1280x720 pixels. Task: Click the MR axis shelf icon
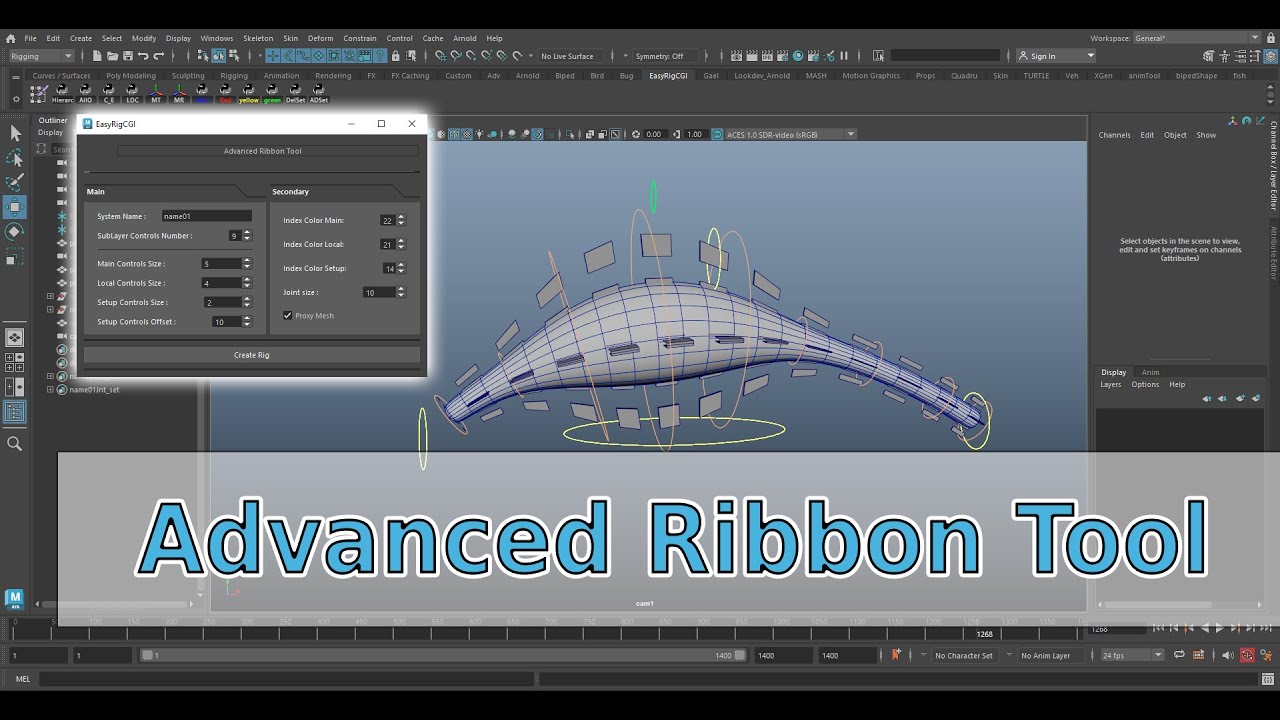pos(179,93)
